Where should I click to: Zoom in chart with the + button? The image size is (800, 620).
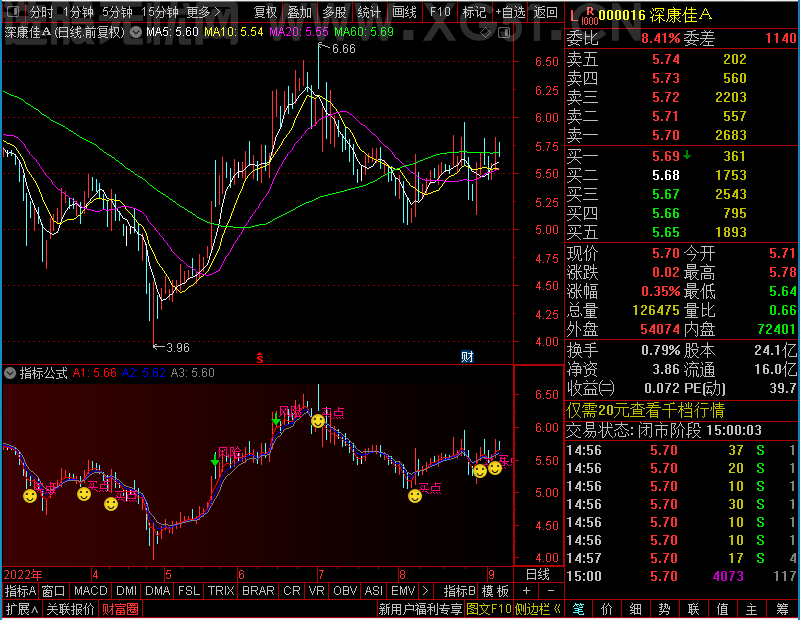(527, 591)
